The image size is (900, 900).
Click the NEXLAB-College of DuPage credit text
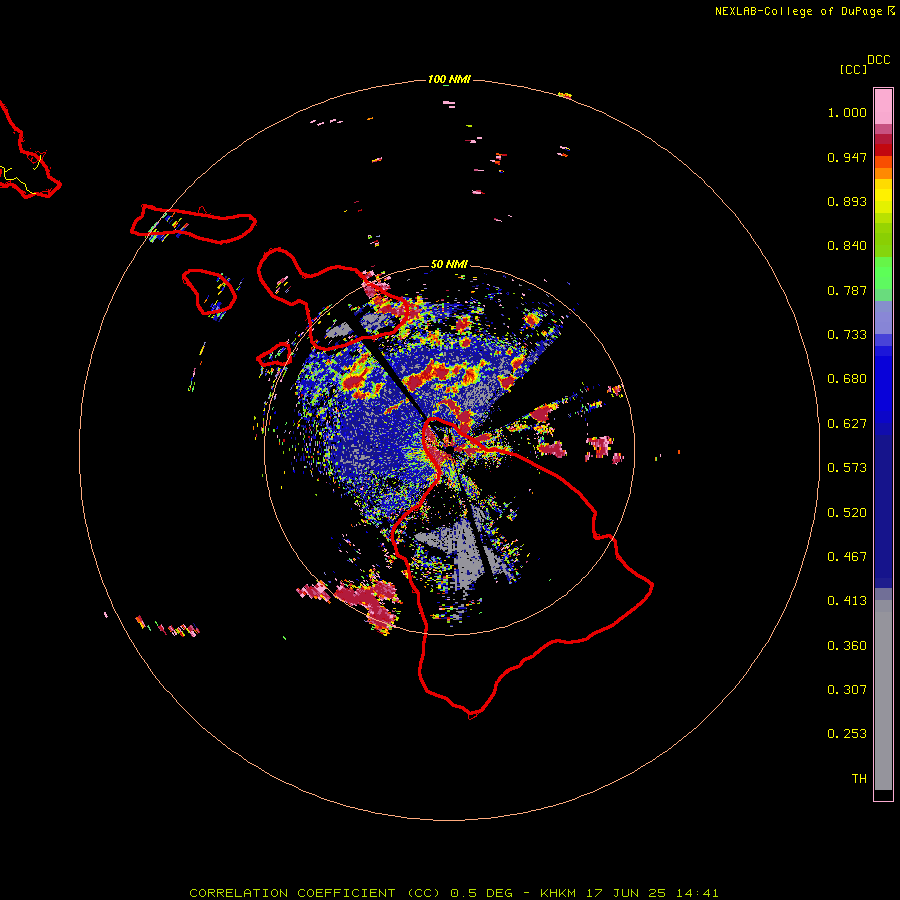(x=798, y=11)
